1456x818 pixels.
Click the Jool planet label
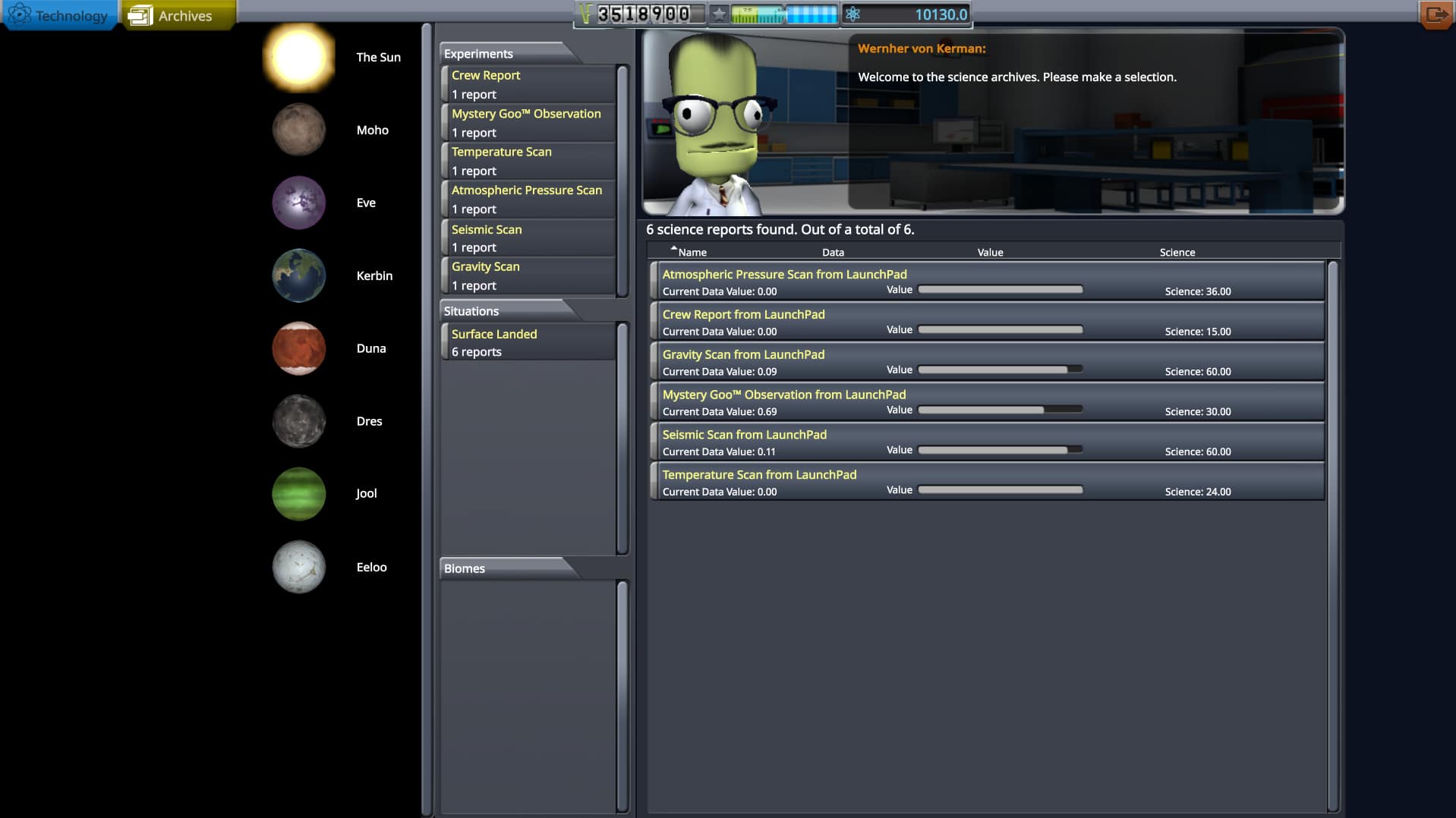coord(366,494)
